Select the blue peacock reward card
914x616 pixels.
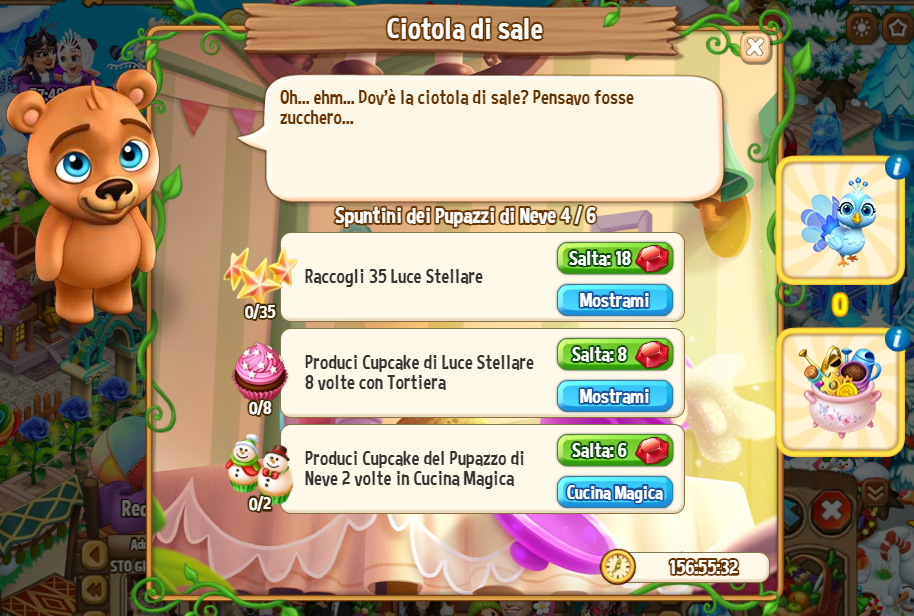click(x=839, y=221)
